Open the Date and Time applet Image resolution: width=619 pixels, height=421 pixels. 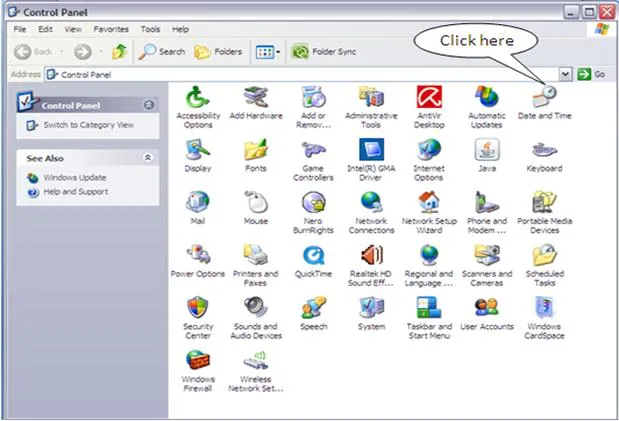[x=544, y=103]
